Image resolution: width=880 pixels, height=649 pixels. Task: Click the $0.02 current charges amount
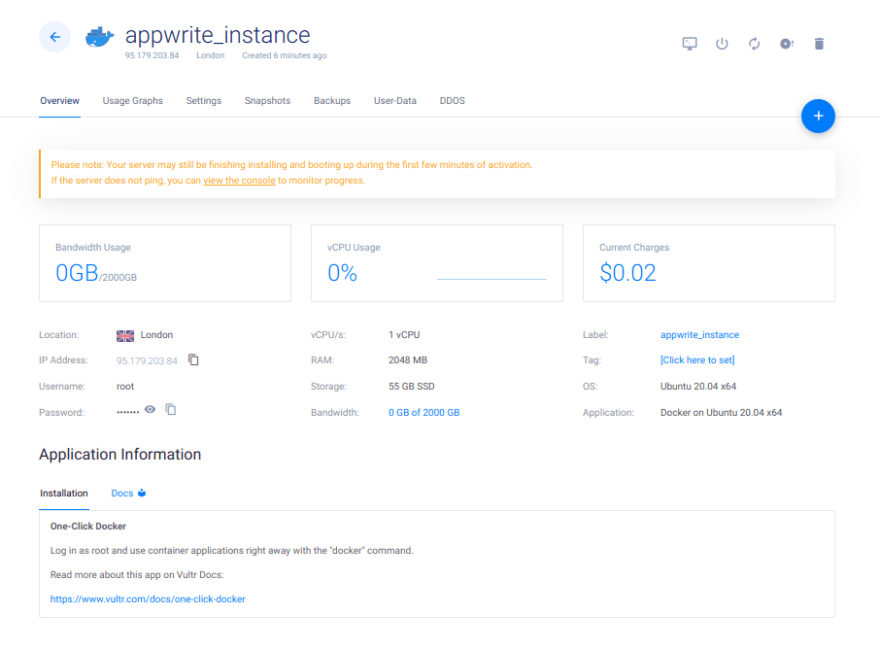[x=627, y=273]
